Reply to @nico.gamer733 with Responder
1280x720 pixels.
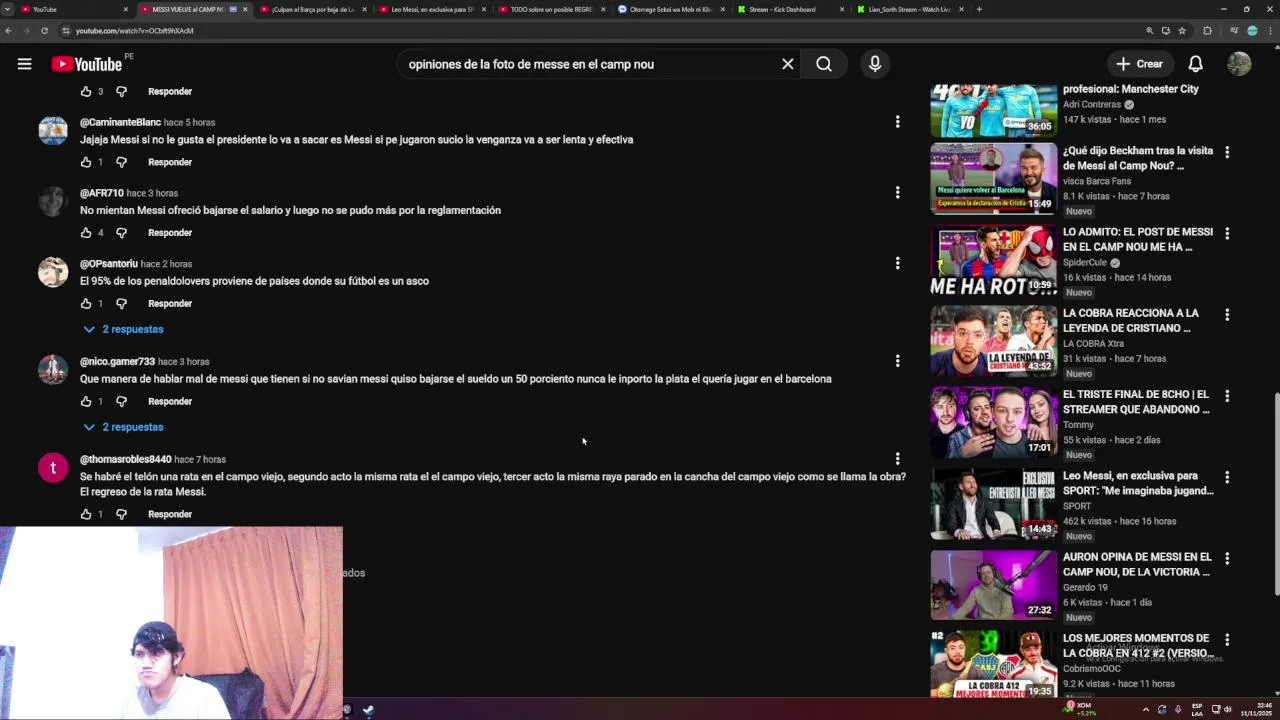pos(170,402)
